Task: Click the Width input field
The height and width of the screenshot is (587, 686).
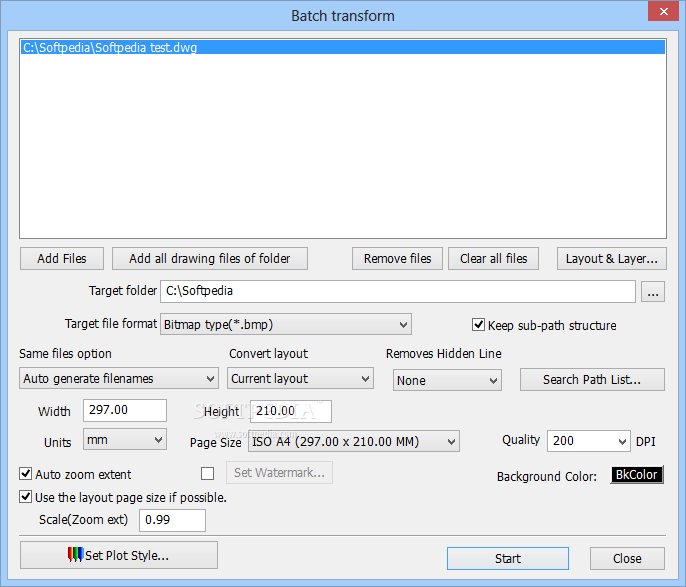Action: coord(125,410)
